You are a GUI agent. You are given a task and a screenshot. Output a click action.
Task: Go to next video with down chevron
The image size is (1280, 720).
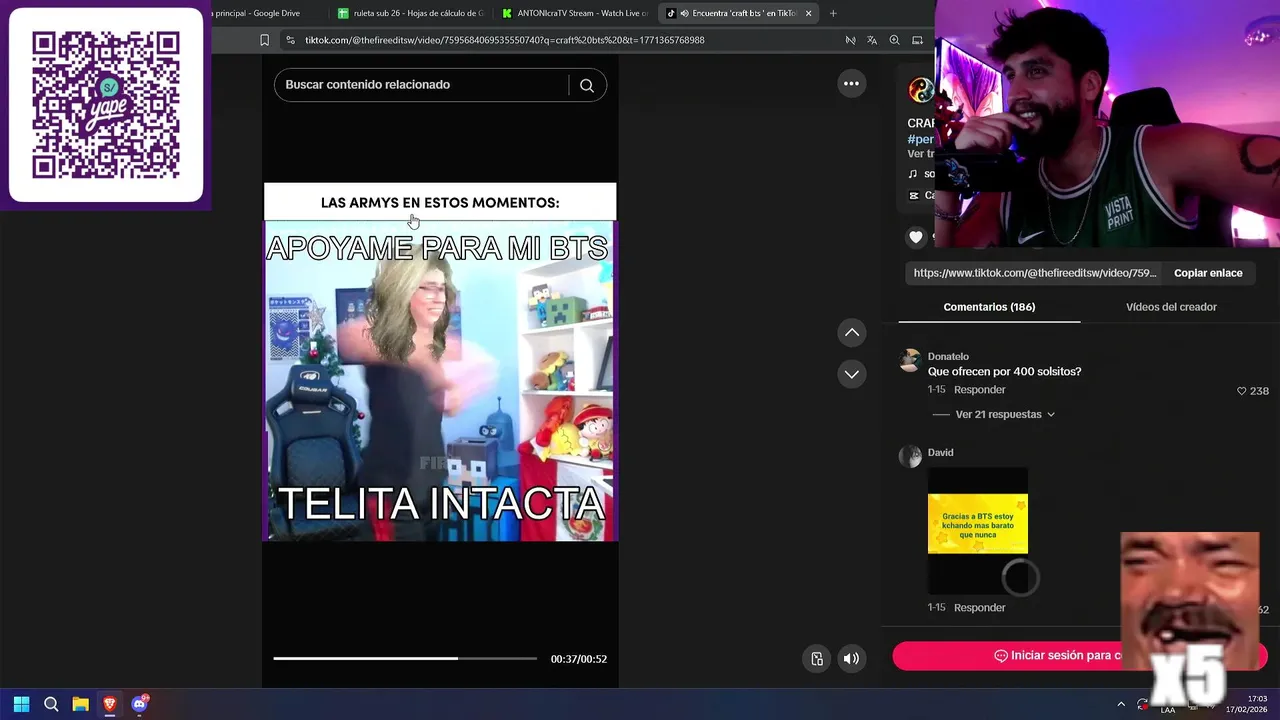click(x=851, y=374)
